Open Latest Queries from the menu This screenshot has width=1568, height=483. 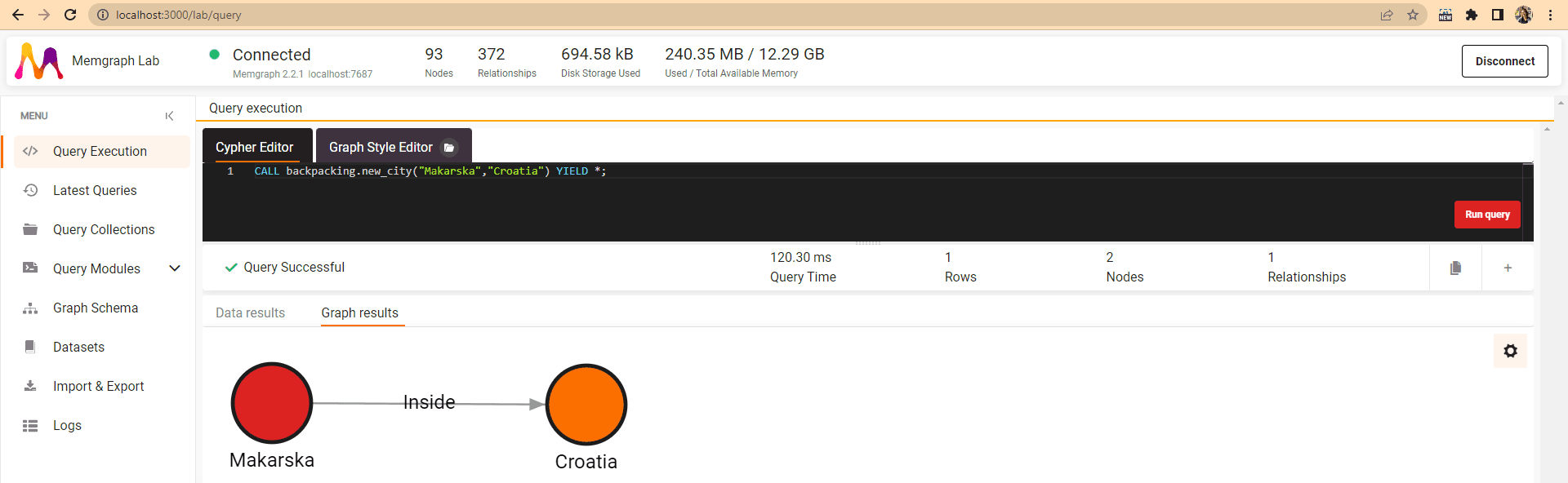[95, 190]
